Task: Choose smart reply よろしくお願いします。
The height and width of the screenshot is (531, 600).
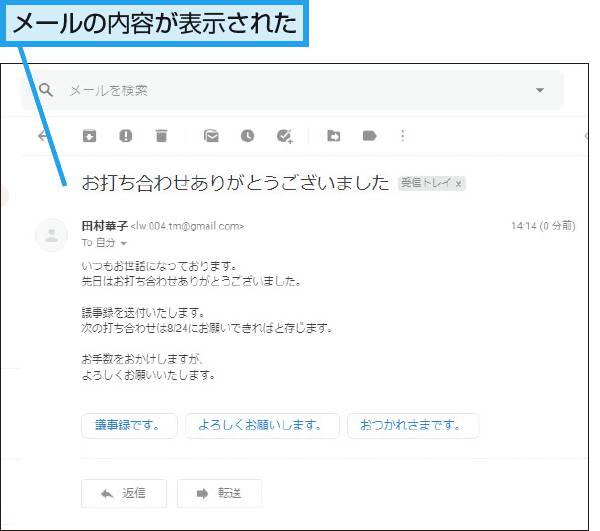Action: tap(262, 425)
